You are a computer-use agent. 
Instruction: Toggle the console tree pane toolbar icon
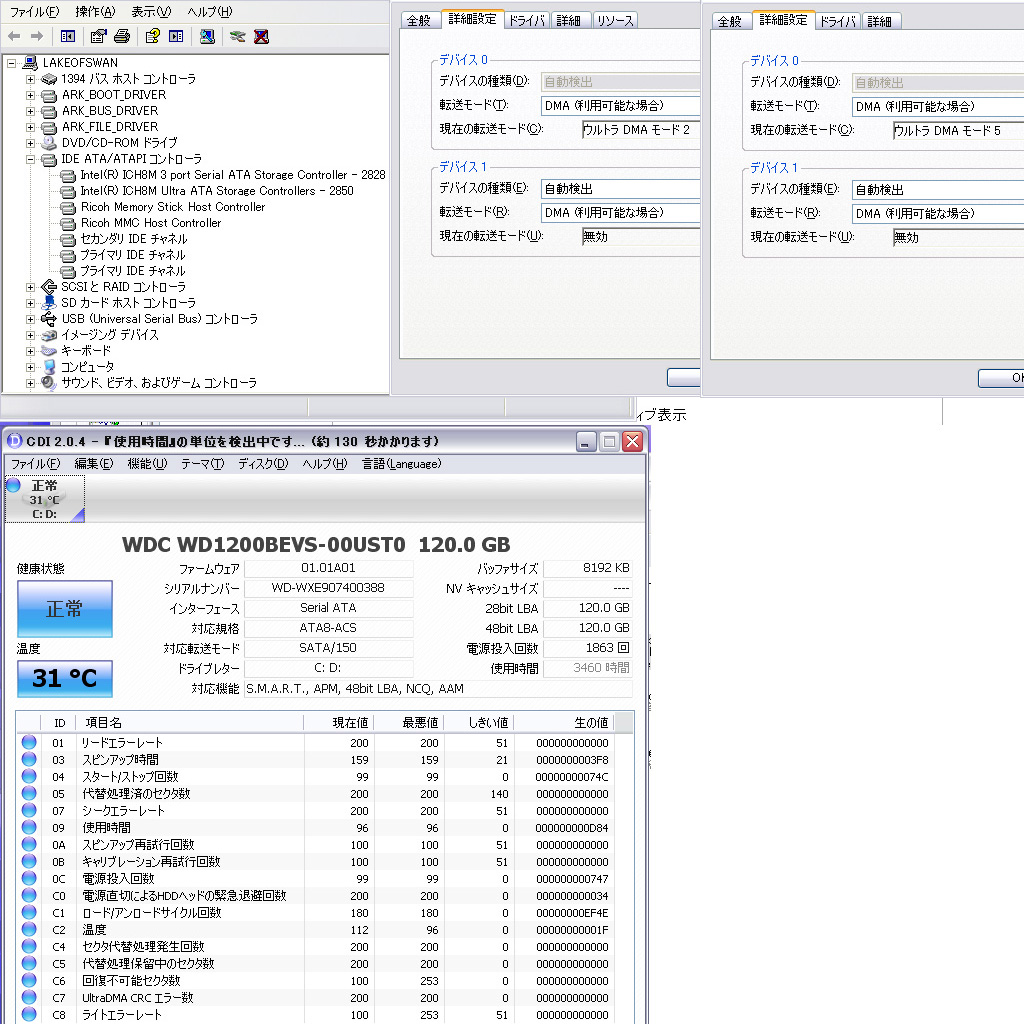(68, 37)
